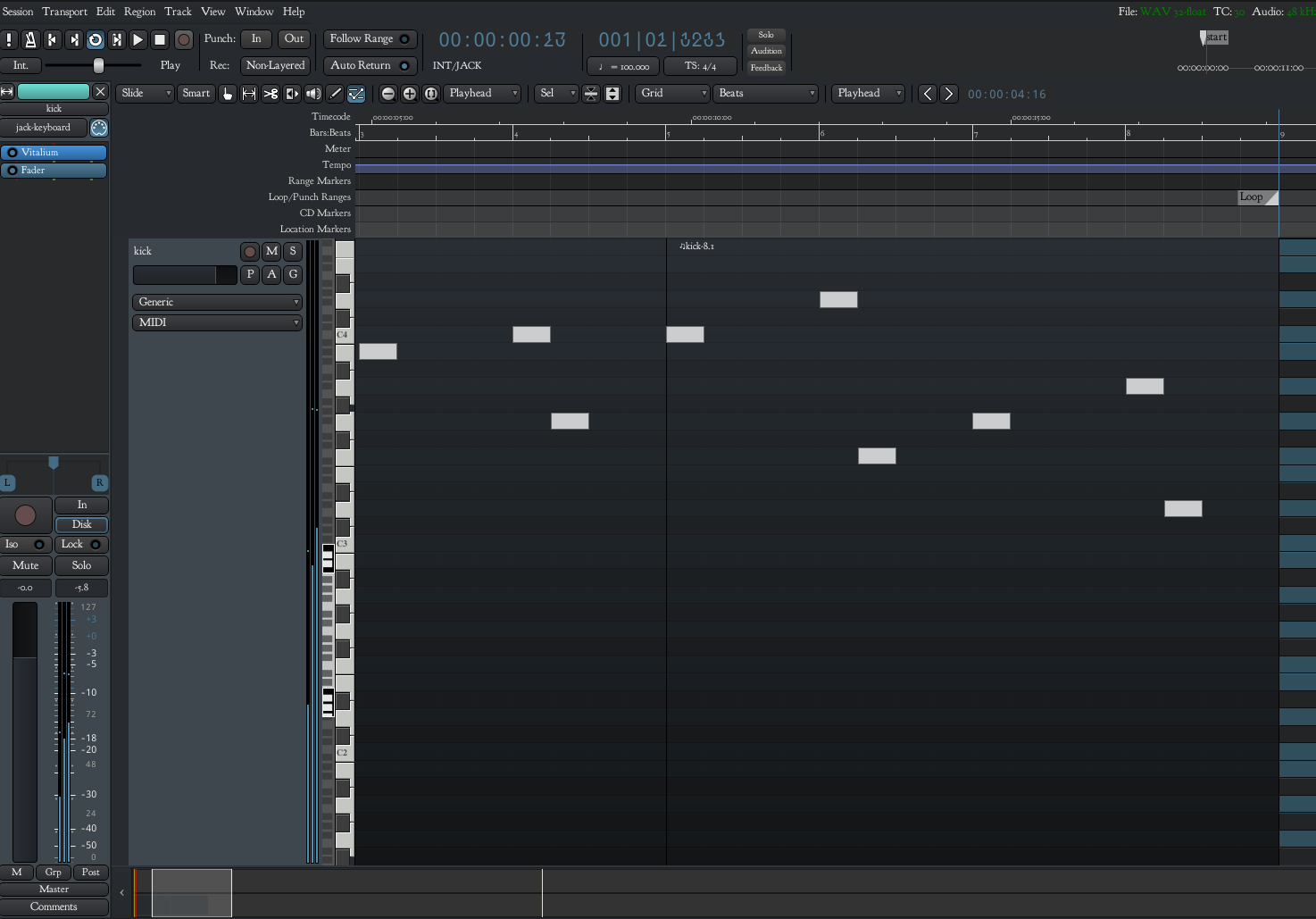The image size is (1316, 919).
Task: Go to session end transport button
Action: (73, 39)
